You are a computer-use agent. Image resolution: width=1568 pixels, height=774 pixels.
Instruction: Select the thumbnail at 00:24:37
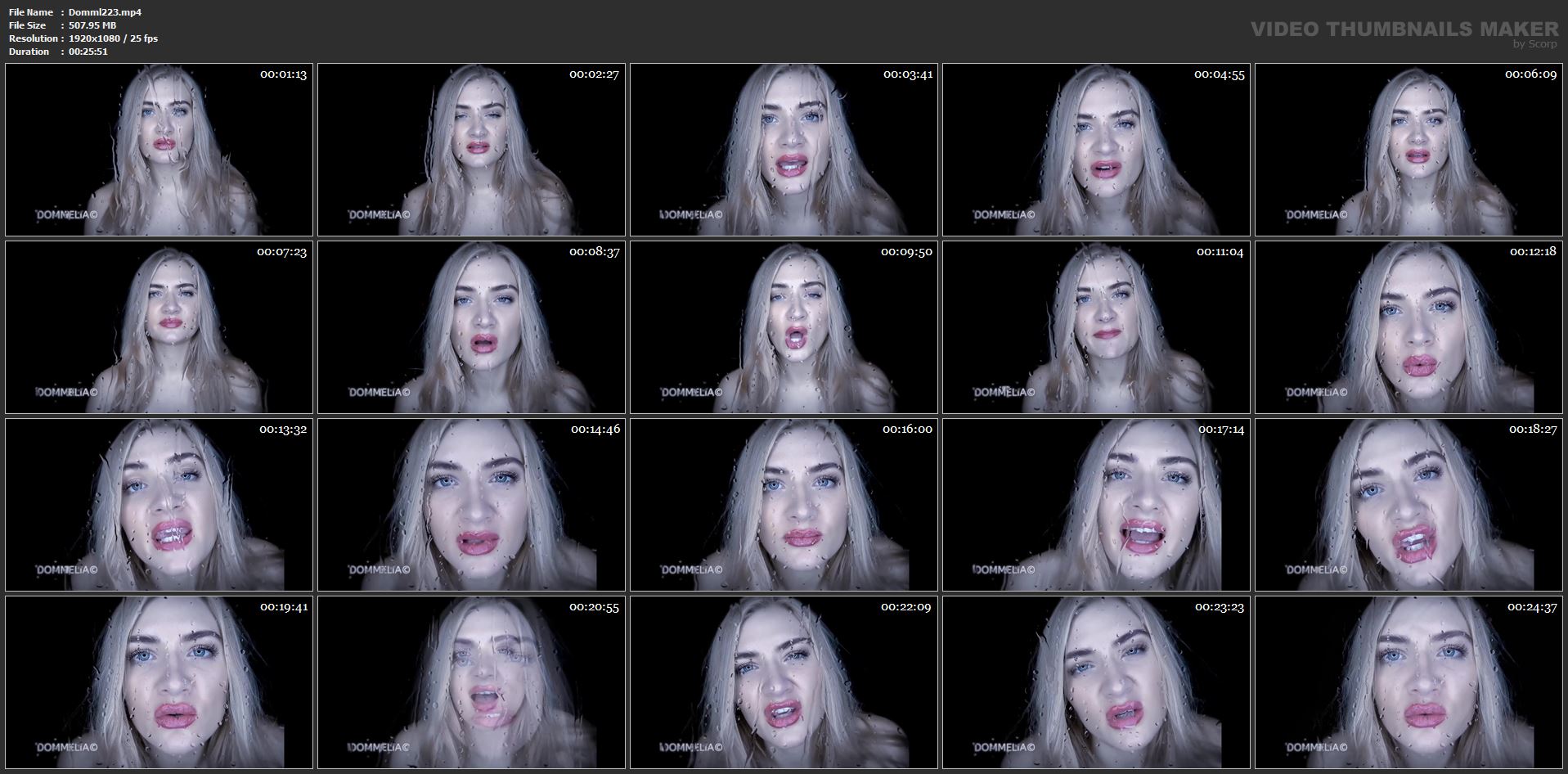[1409, 682]
